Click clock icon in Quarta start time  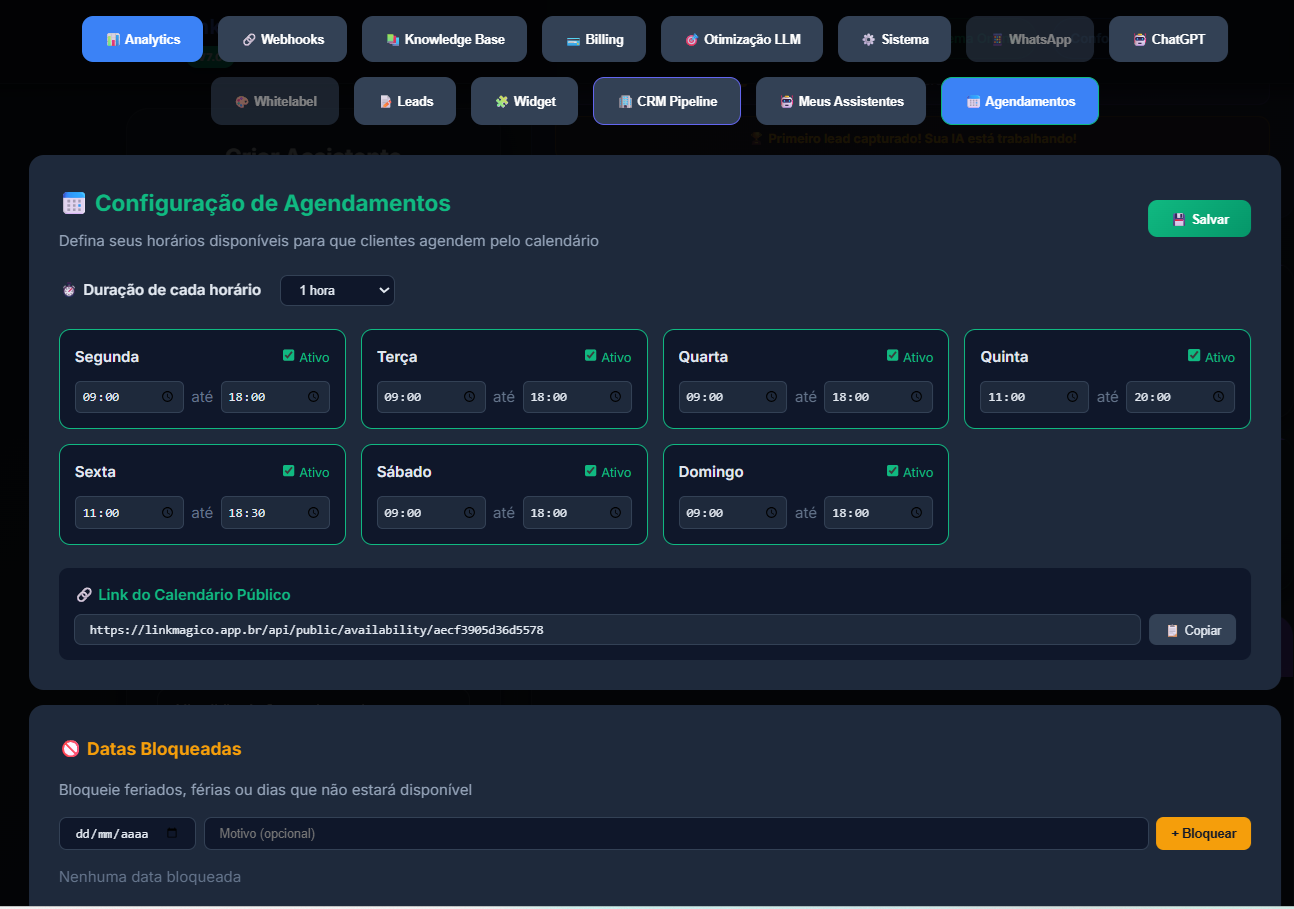click(x=771, y=397)
